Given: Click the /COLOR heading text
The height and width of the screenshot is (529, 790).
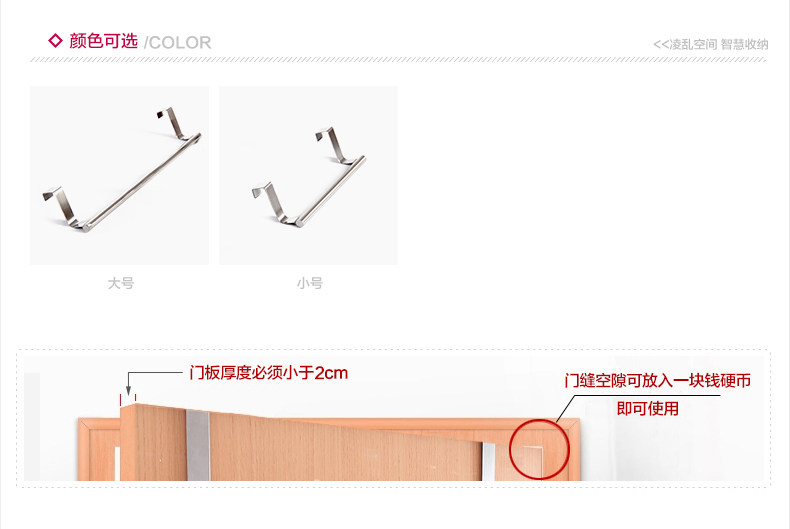Looking at the screenshot, I should (177, 43).
